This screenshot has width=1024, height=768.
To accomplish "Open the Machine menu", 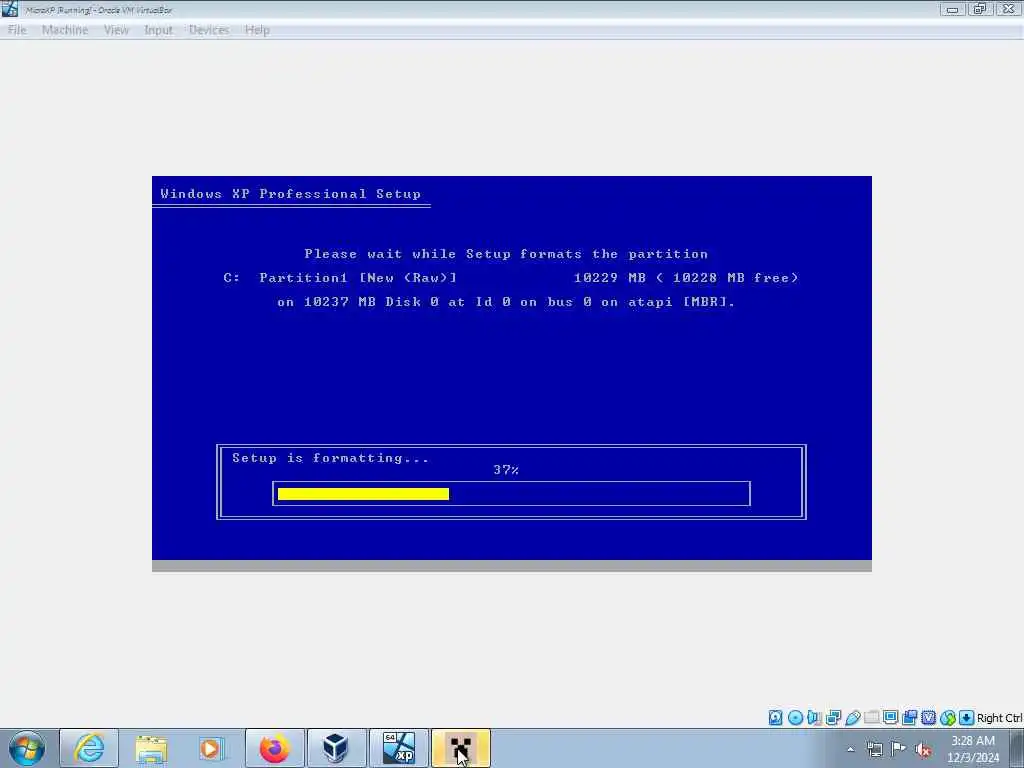I will coord(65,30).
